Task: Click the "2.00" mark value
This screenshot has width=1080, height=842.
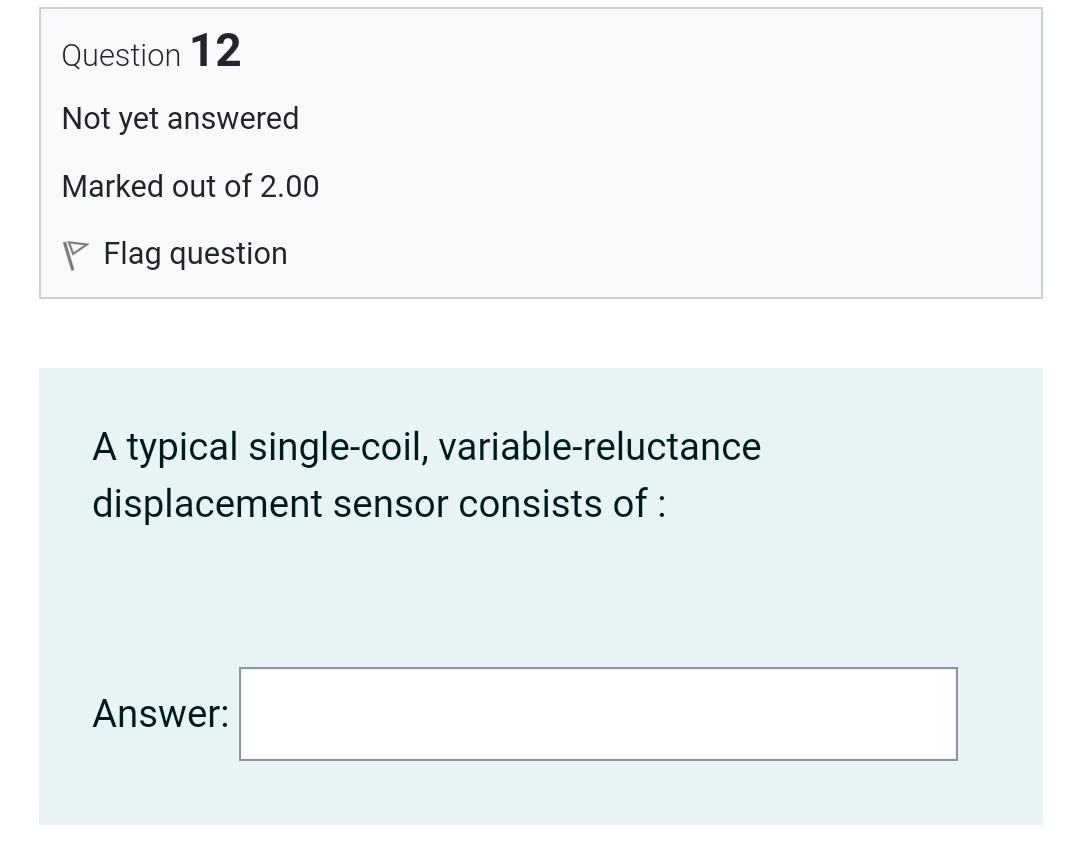Action: pos(289,187)
